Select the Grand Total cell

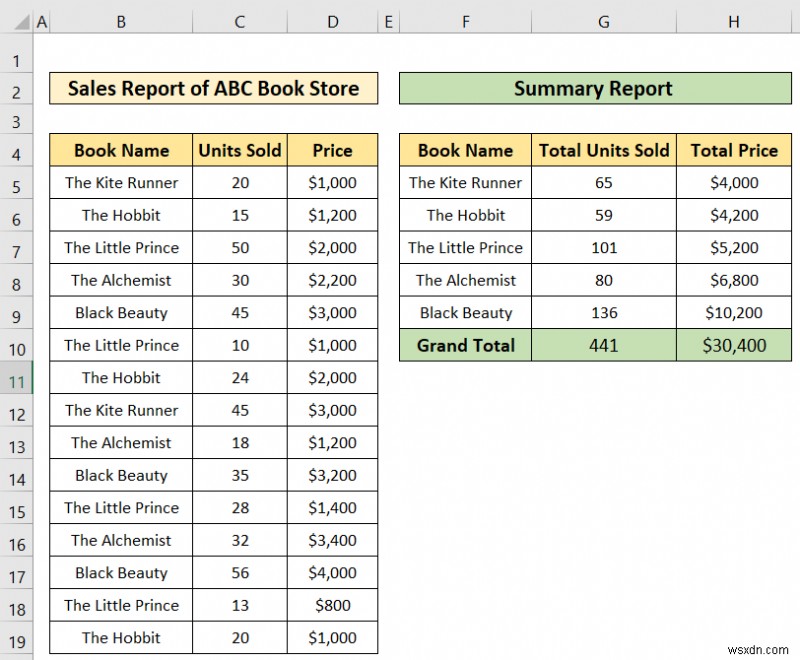[x=465, y=345]
